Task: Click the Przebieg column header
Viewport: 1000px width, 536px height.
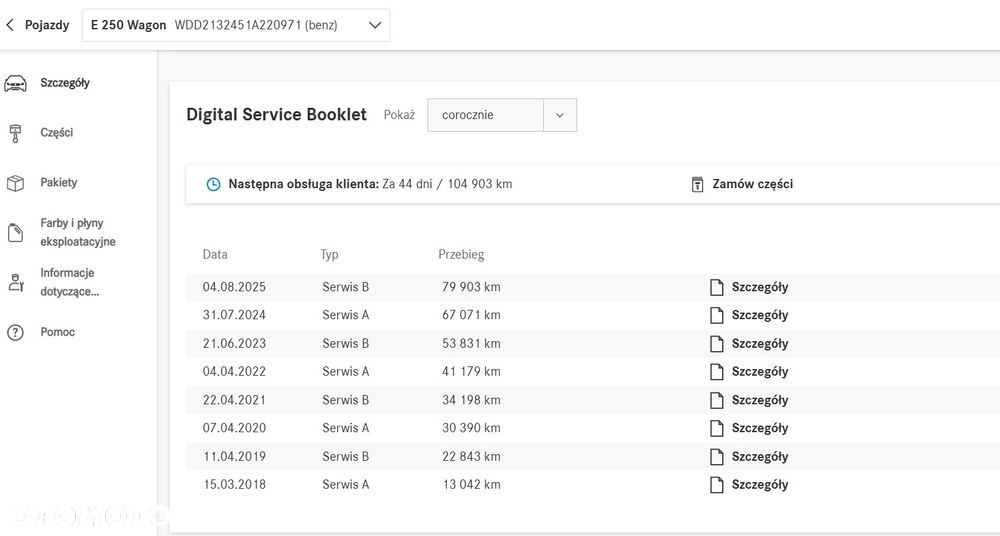Action: click(461, 255)
